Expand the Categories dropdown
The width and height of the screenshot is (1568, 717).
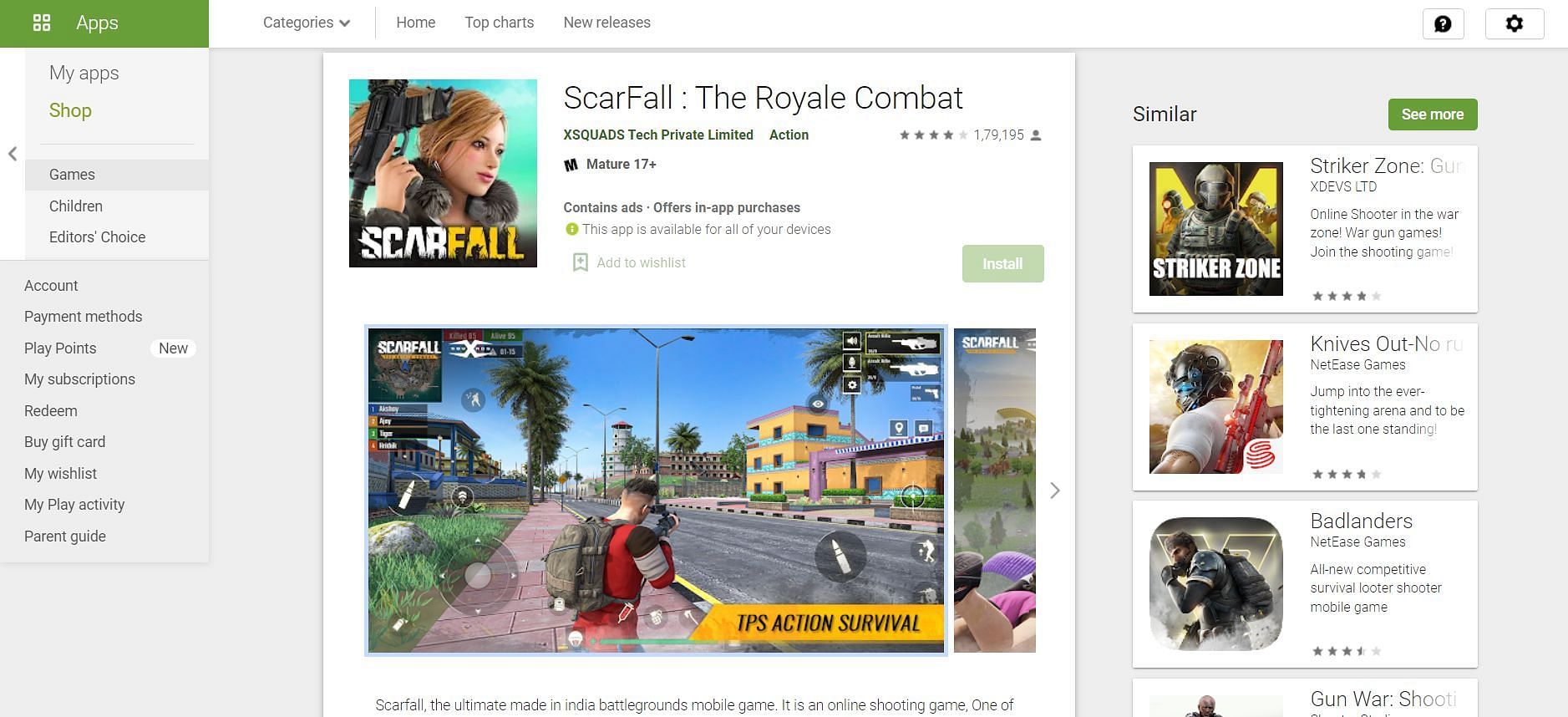point(307,23)
